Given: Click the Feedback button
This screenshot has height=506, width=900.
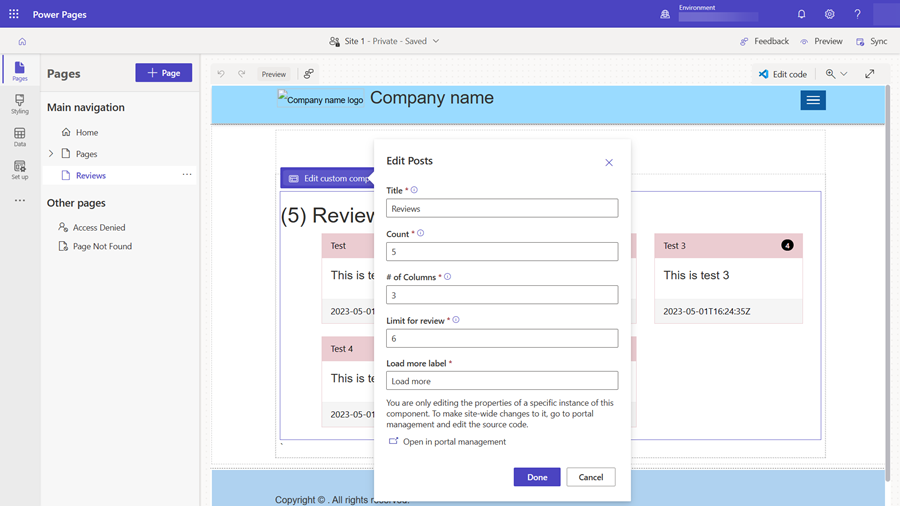Looking at the screenshot, I should (764, 41).
